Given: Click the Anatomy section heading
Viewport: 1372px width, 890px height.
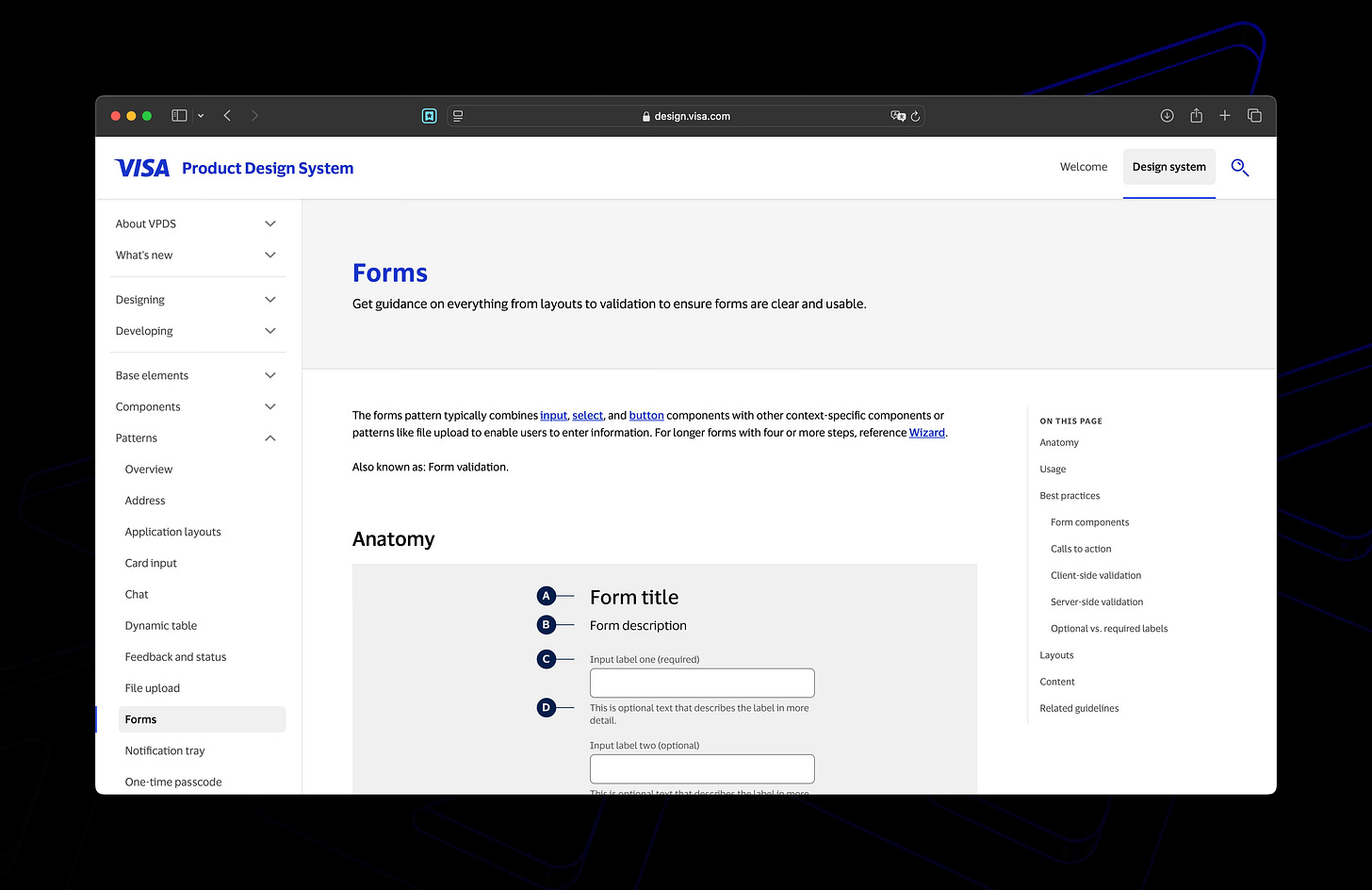Looking at the screenshot, I should click(394, 539).
